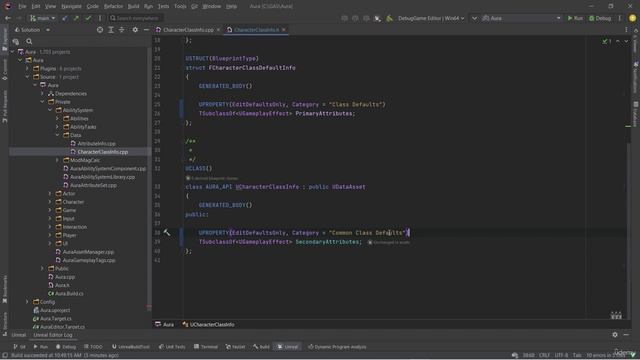Click the collapse all icon in Solution panel
The height and width of the screenshot is (360, 640).
[x=122, y=30]
